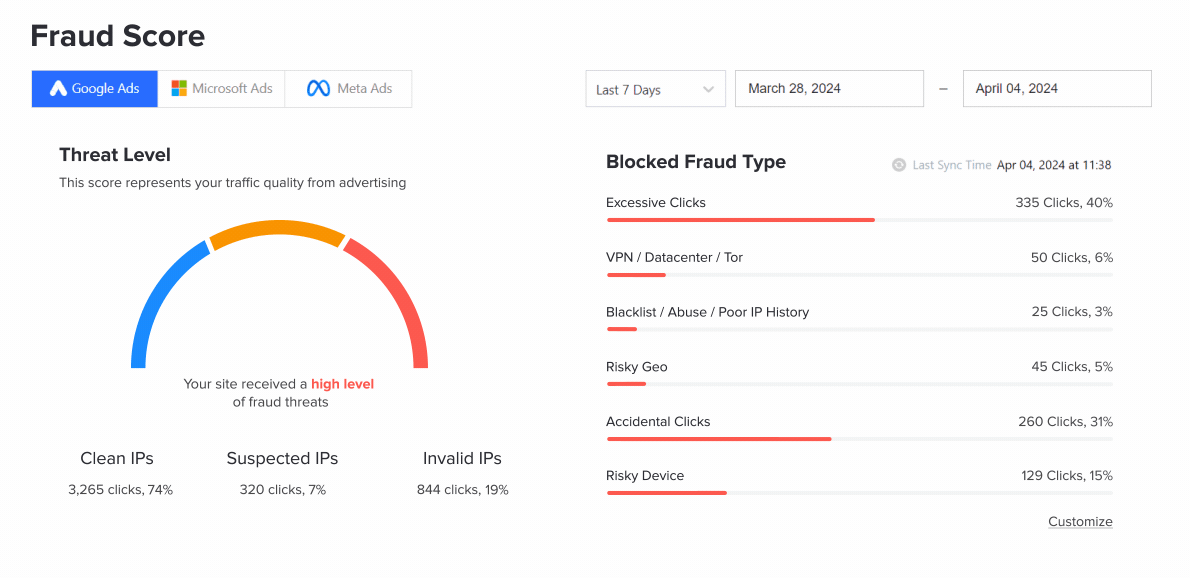The height and width of the screenshot is (578, 1190).
Task: Click the Excessive Clicks progress bar
Action: (x=740, y=219)
